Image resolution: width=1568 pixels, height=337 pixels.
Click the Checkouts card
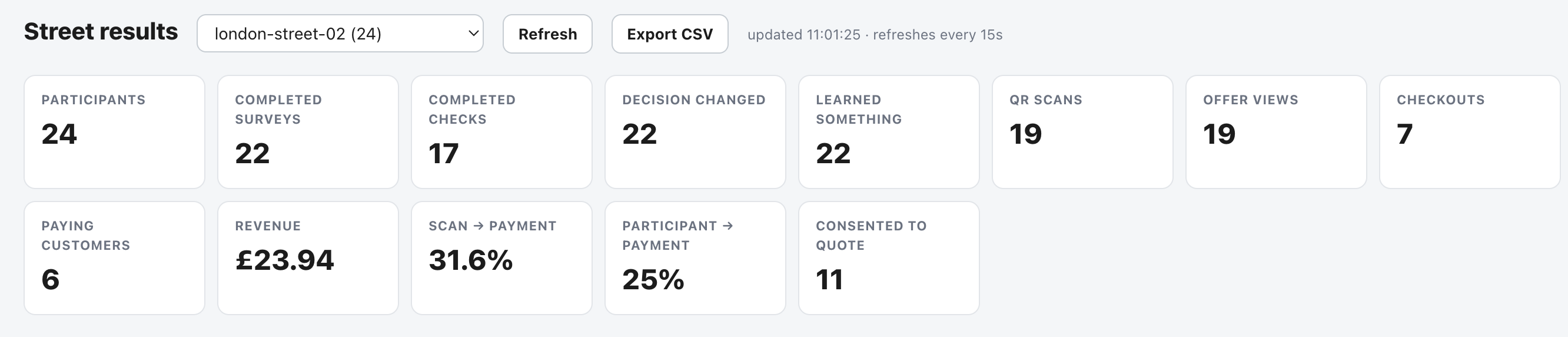tap(1469, 131)
